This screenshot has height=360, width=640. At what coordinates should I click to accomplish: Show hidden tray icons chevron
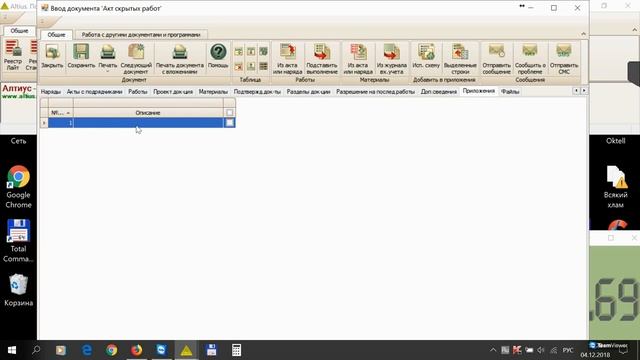click(493, 350)
